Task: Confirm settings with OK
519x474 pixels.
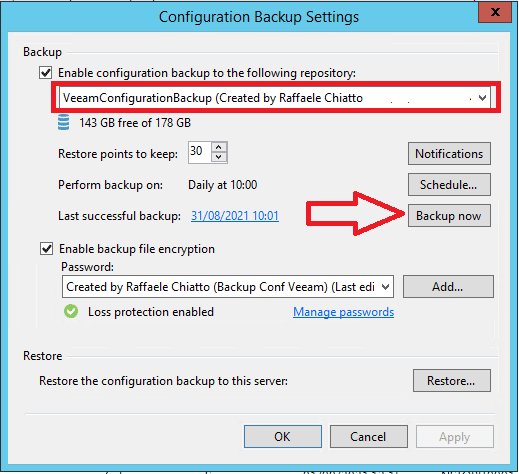Action: coord(283,437)
